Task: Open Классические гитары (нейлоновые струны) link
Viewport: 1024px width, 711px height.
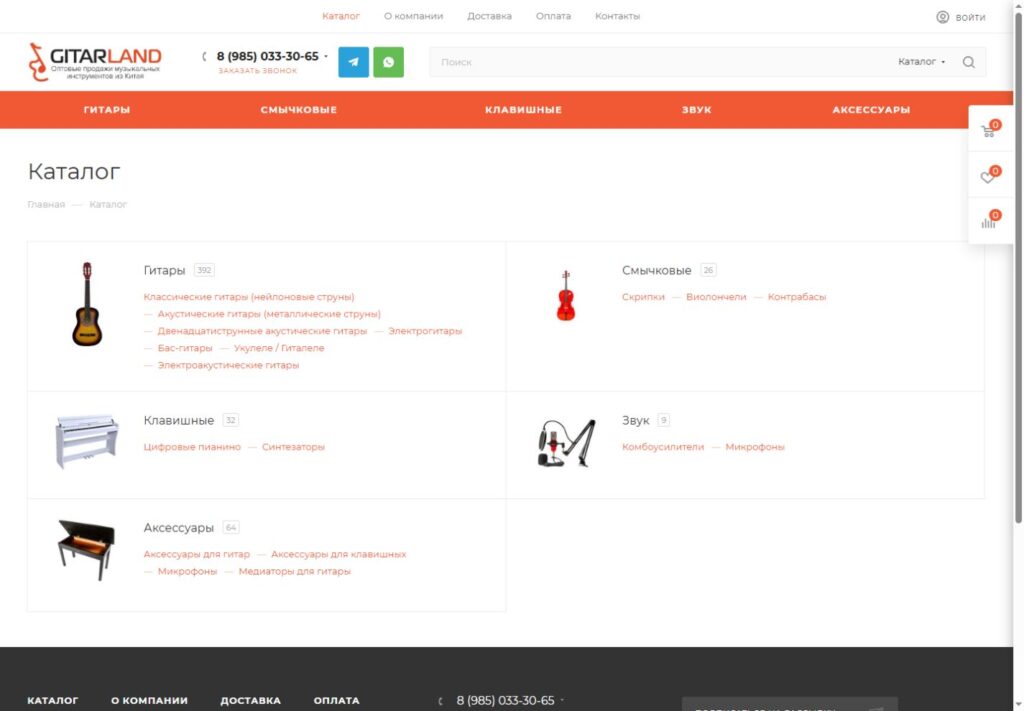Action: (249, 297)
